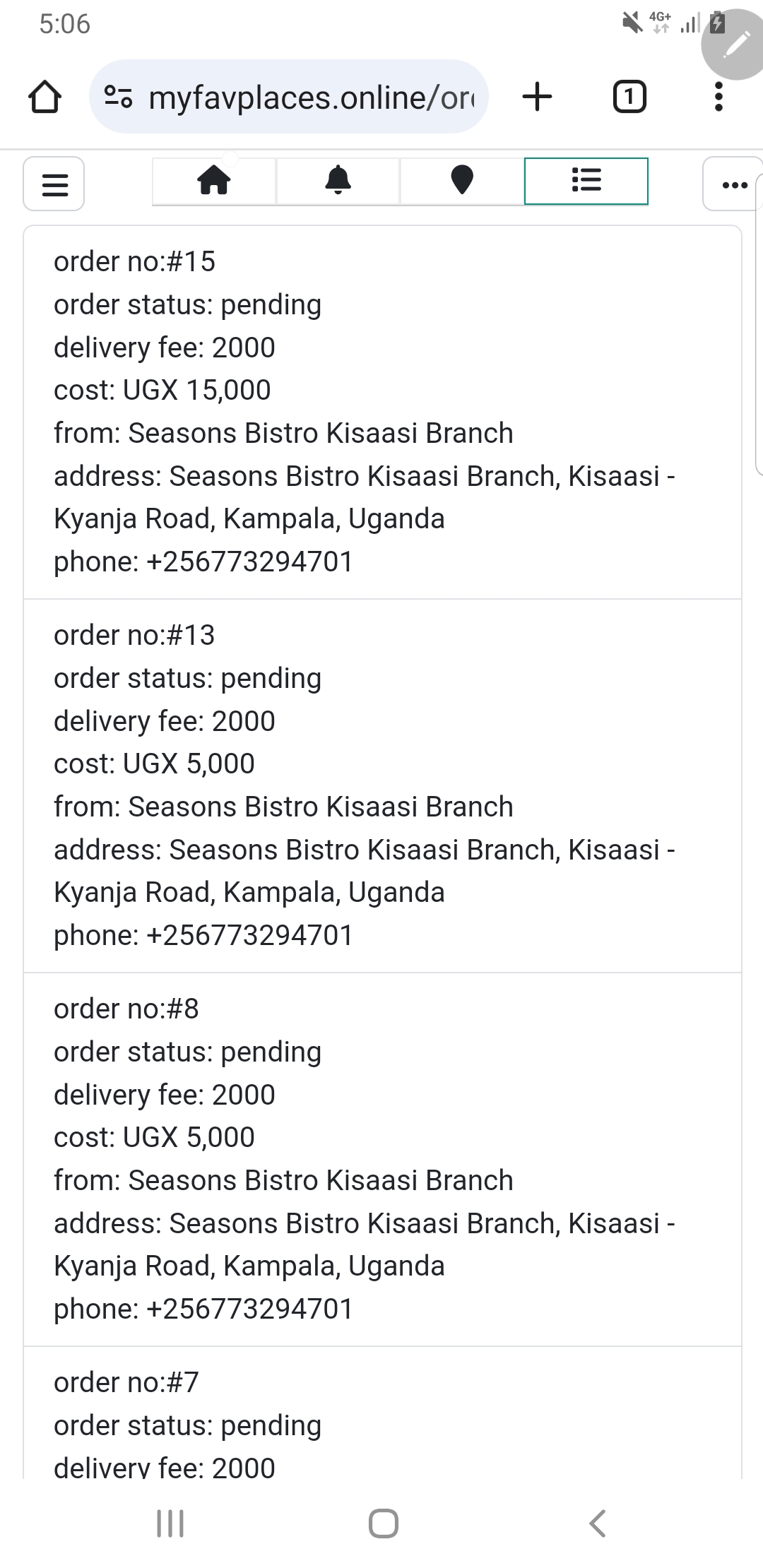Select the orders list tab
The width and height of the screenshot is (763, 1568).
pyautogui.click(x=586, y=181)
